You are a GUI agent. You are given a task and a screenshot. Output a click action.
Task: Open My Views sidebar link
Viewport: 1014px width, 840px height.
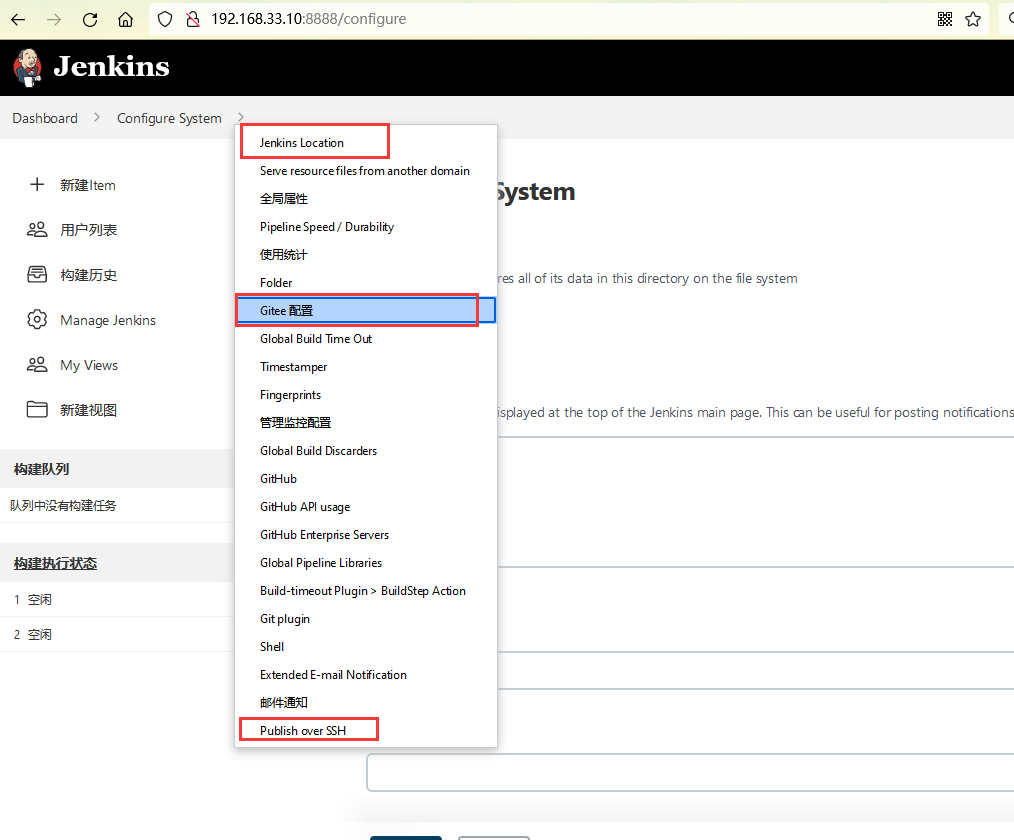89,365
